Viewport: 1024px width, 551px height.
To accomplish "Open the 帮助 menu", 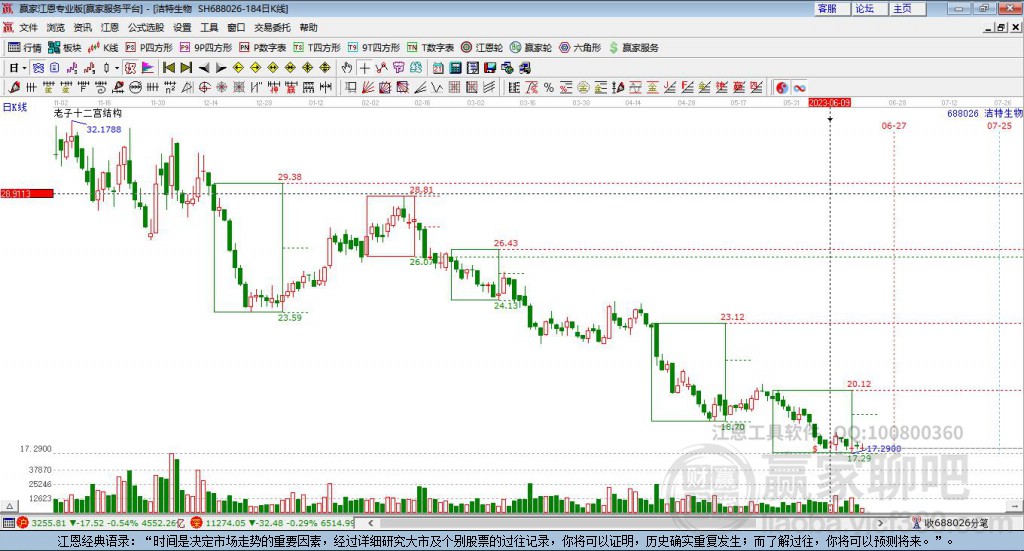I will point(308,27).
